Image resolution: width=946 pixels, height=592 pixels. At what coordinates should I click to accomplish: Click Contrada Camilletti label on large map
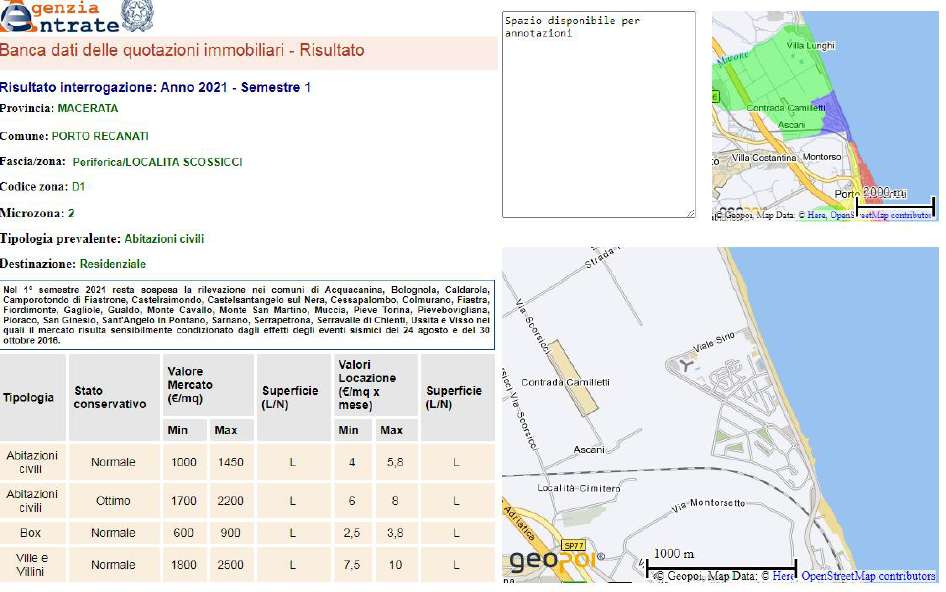pyautogui.click(x=566, y=383)
